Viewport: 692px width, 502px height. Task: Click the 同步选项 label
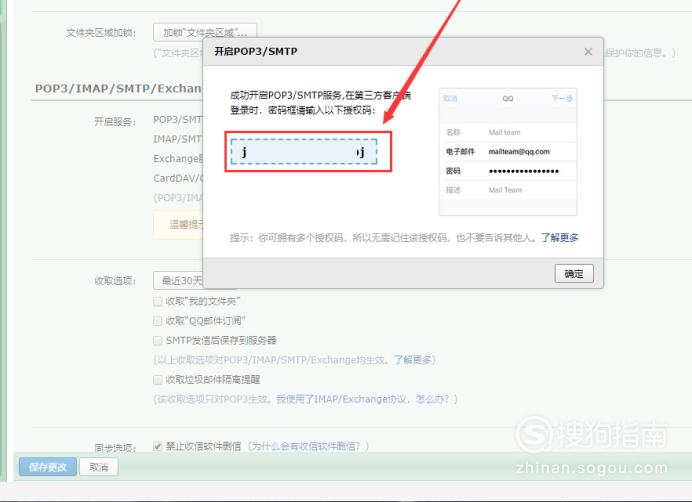(x=115, y=448)
